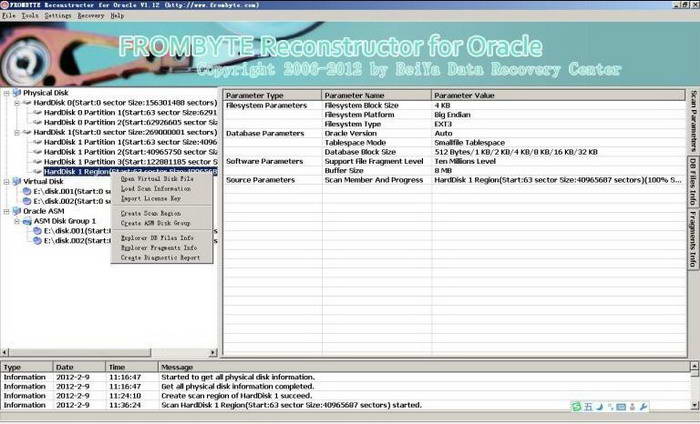This screenshot has width=700, height=424.
Task: Collapse the Physical Disk tree node
Action: pos(6,93)
